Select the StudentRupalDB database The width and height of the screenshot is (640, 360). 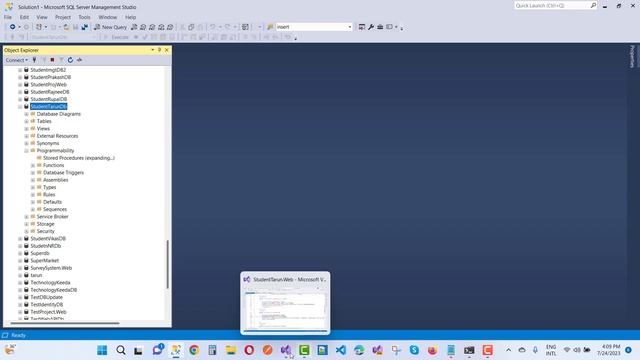(x=49, y=99)
